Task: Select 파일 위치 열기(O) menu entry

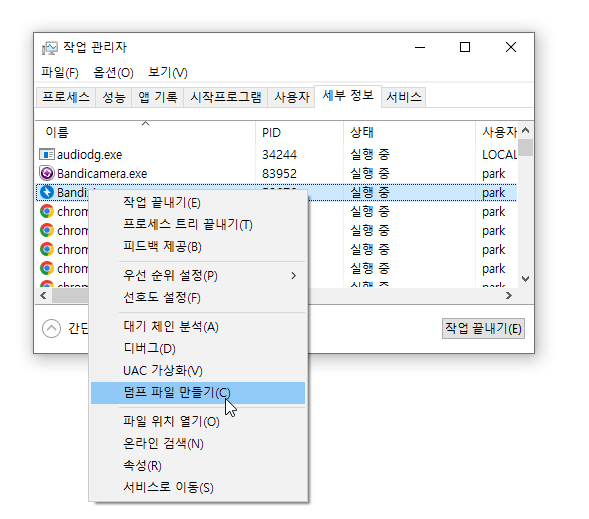Action: (x=171, y=421)
